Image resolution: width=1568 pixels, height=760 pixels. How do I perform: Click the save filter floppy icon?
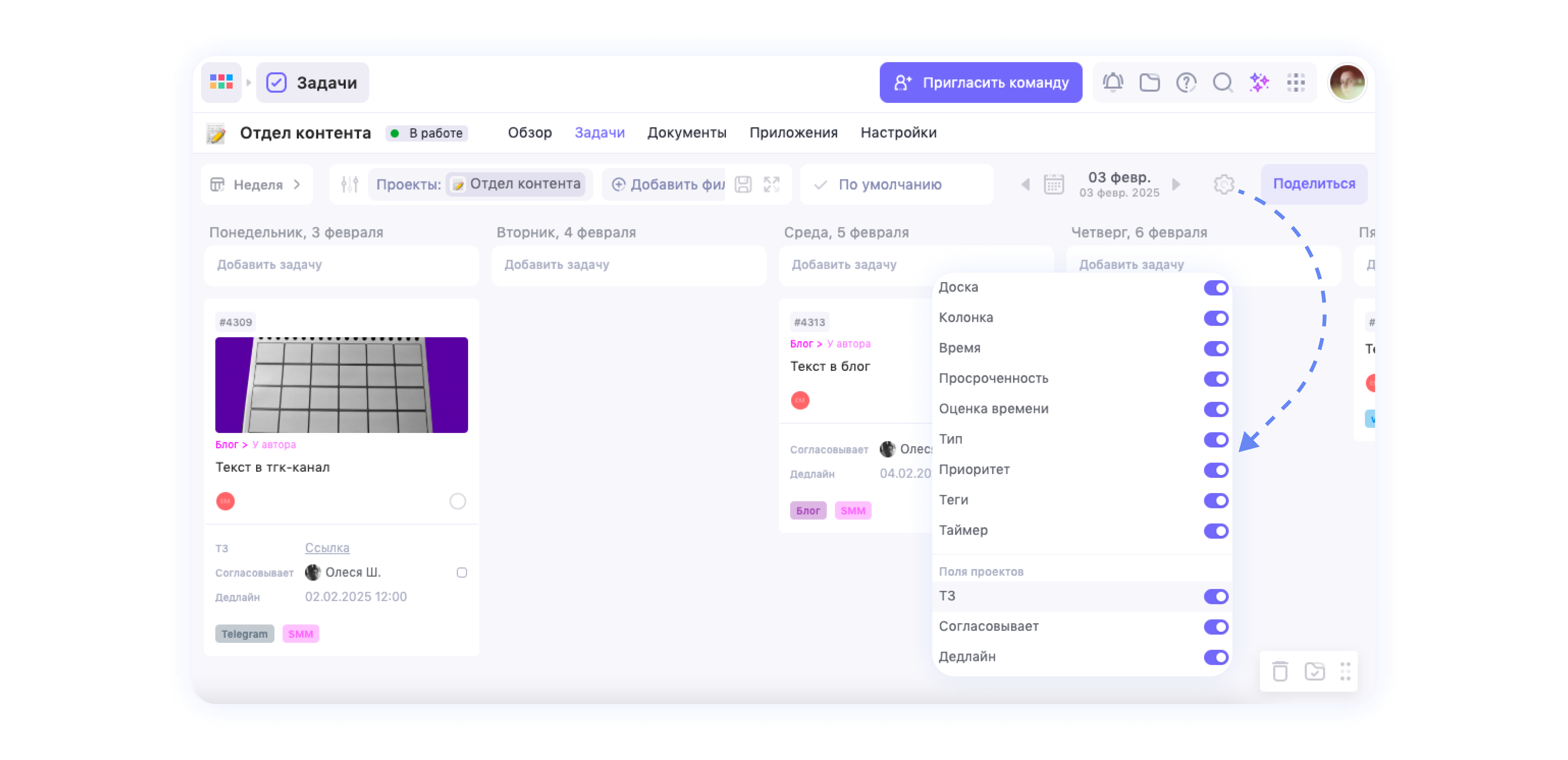pos(743,184)
